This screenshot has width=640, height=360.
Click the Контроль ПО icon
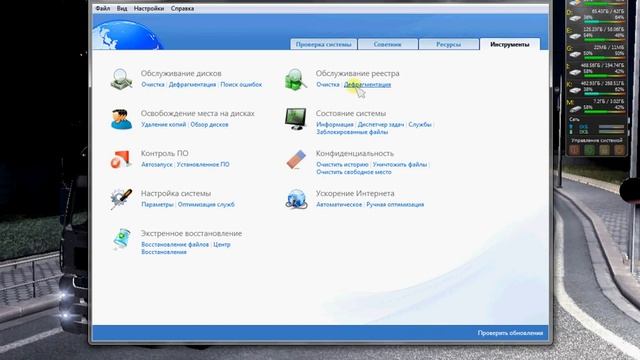(121, 159)
